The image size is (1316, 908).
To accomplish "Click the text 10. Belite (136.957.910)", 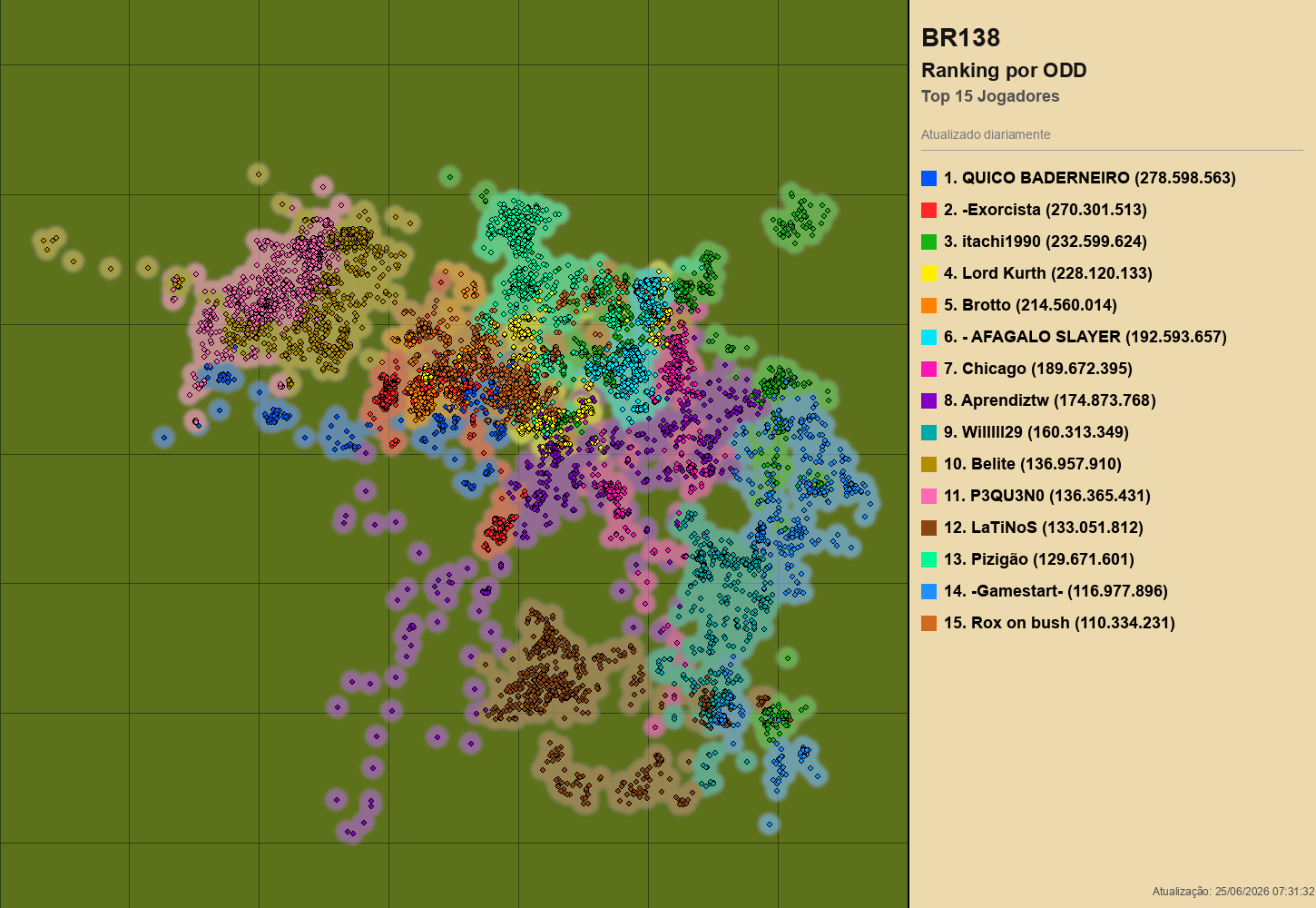I will point(1033,464).
